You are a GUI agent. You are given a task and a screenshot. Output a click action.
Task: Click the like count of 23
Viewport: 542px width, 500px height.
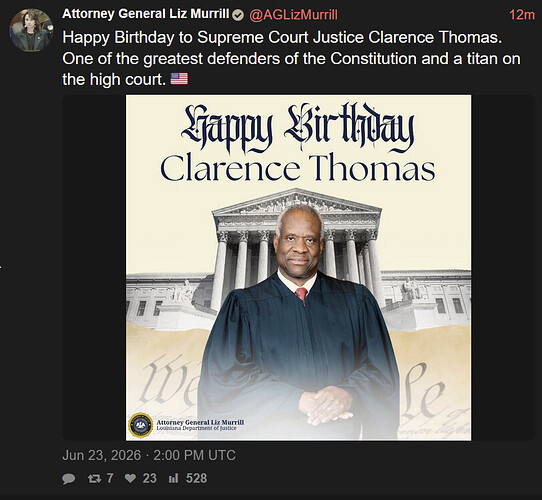point(149,479)
